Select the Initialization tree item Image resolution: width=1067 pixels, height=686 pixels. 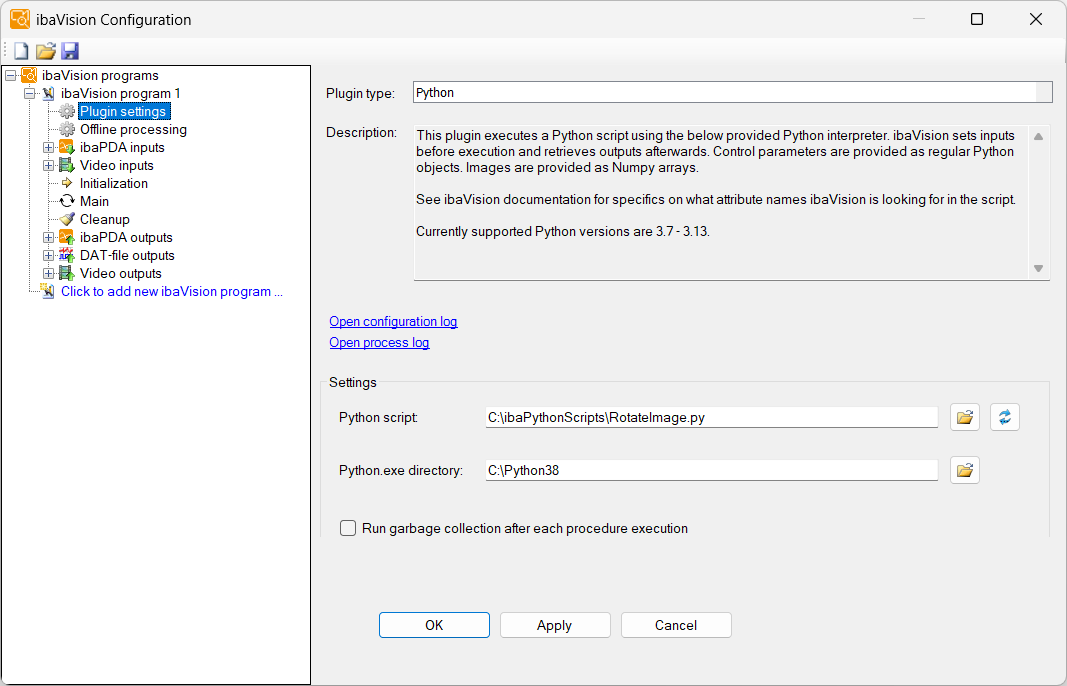tap(114, 183)
